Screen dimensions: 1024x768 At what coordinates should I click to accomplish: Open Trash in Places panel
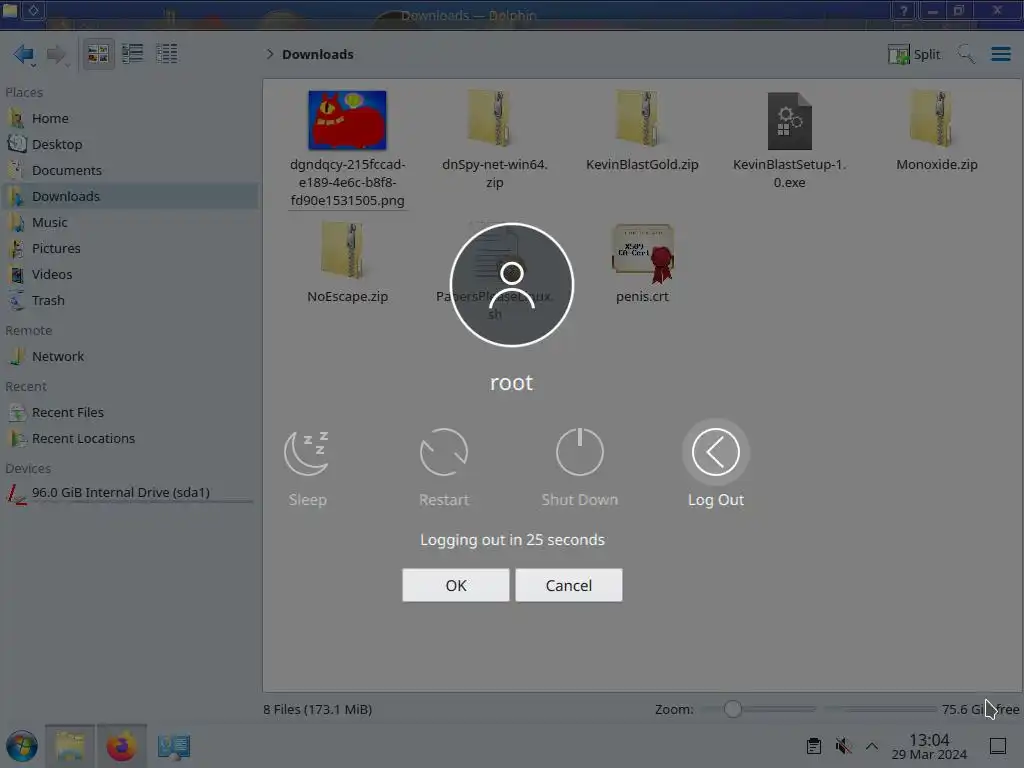[x=129, y=300]
